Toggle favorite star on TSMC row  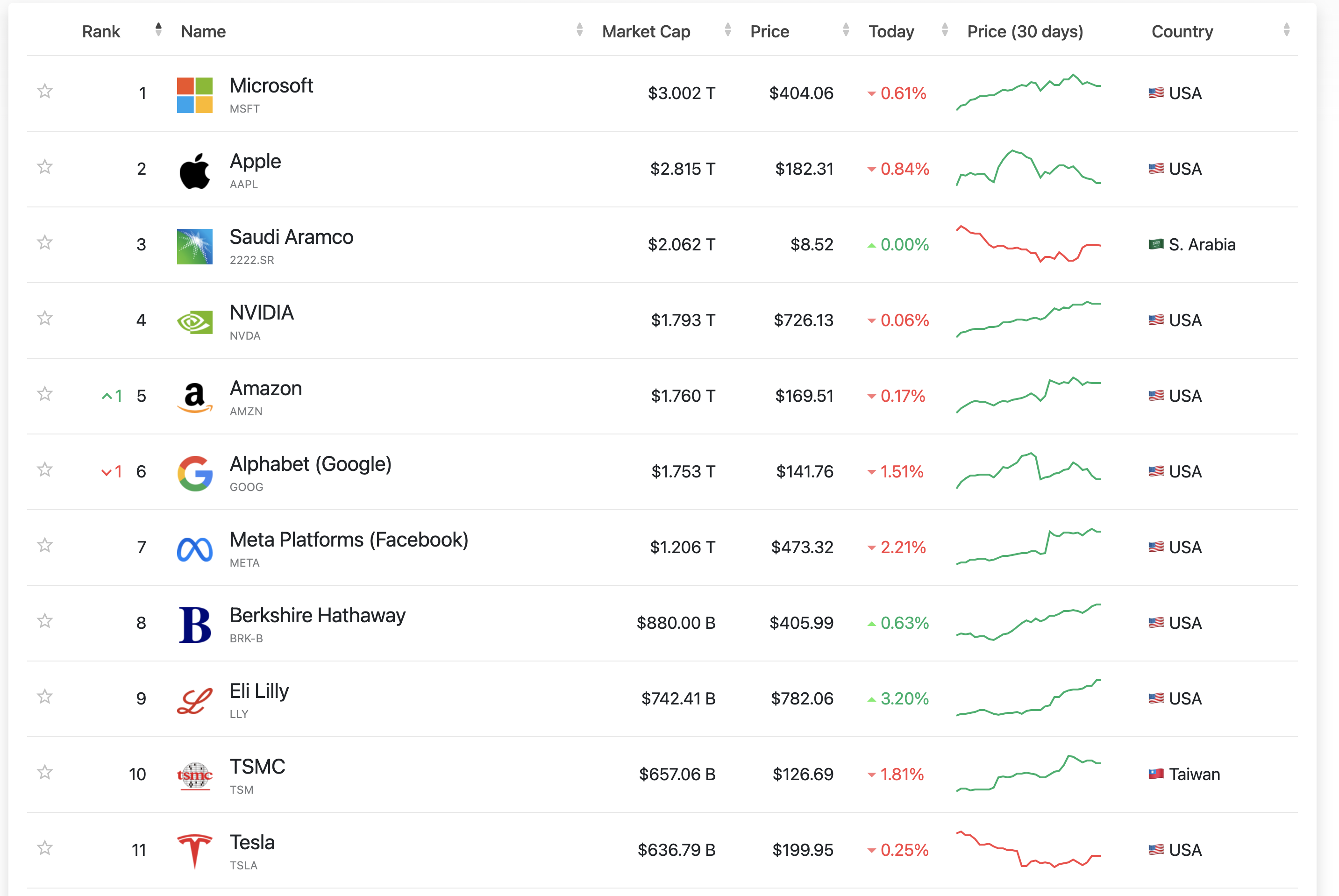(x=44, y=772)
